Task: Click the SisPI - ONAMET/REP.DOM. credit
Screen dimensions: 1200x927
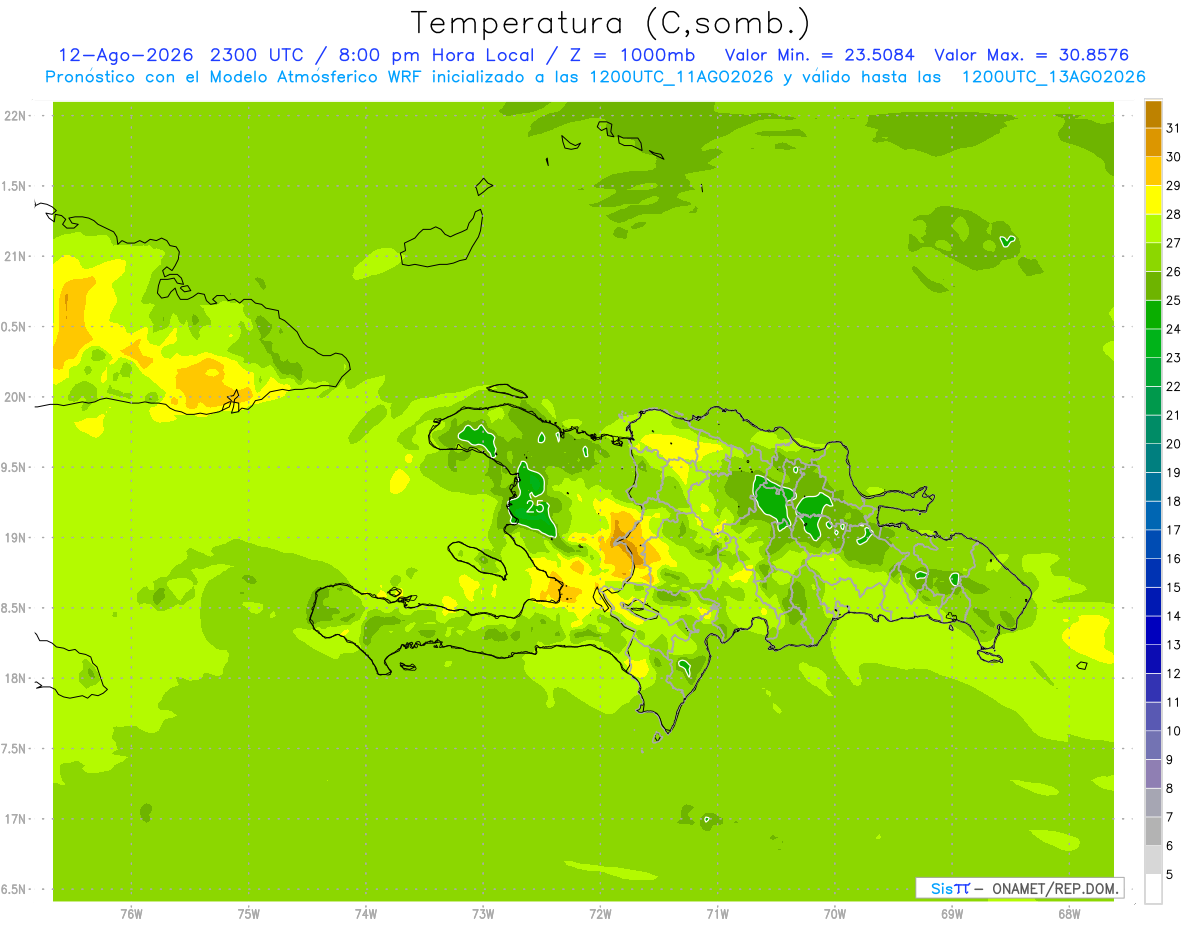Action: tap(1020, 888)
